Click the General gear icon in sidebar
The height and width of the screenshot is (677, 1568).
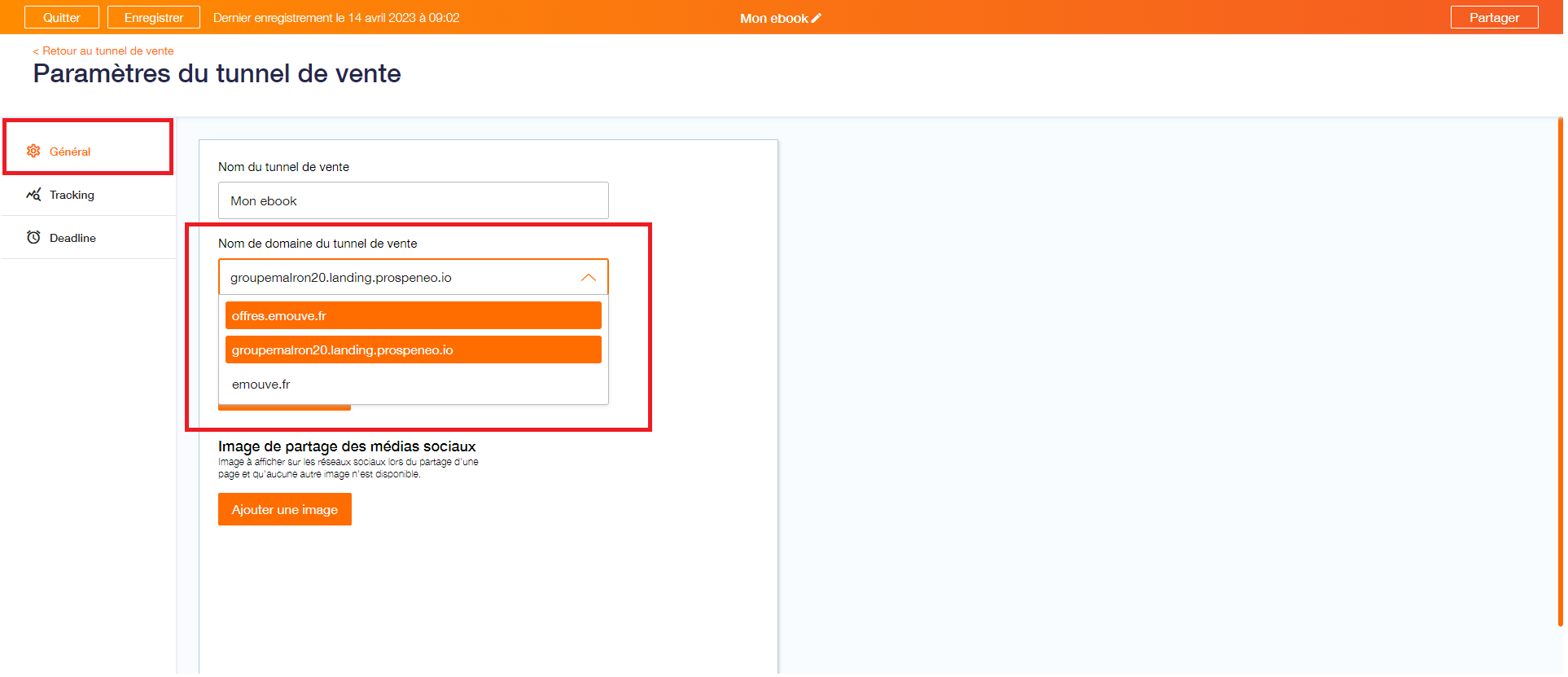click(33, 151)
